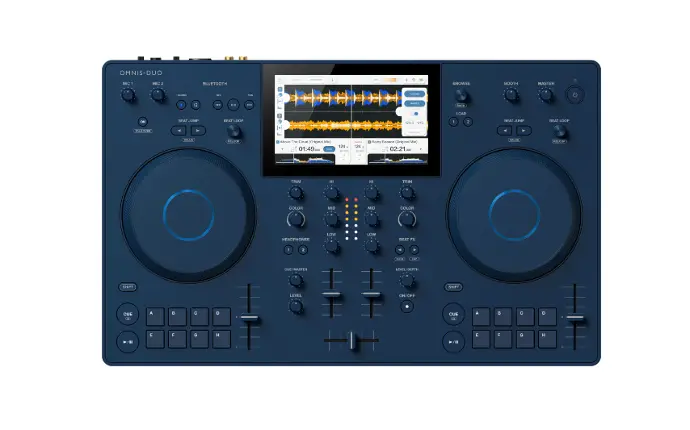Trigger left deck performance pad G
Image resolution: width=690 pixels, height=430 pixels.
(199, 339)
